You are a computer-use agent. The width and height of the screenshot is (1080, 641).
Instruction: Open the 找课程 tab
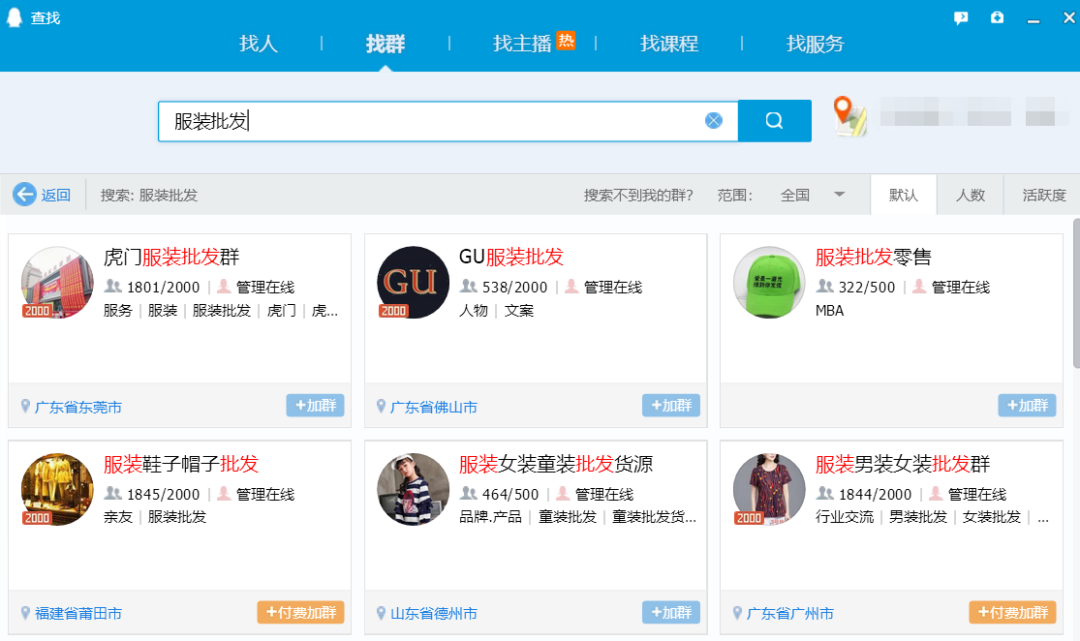[669, 44]
